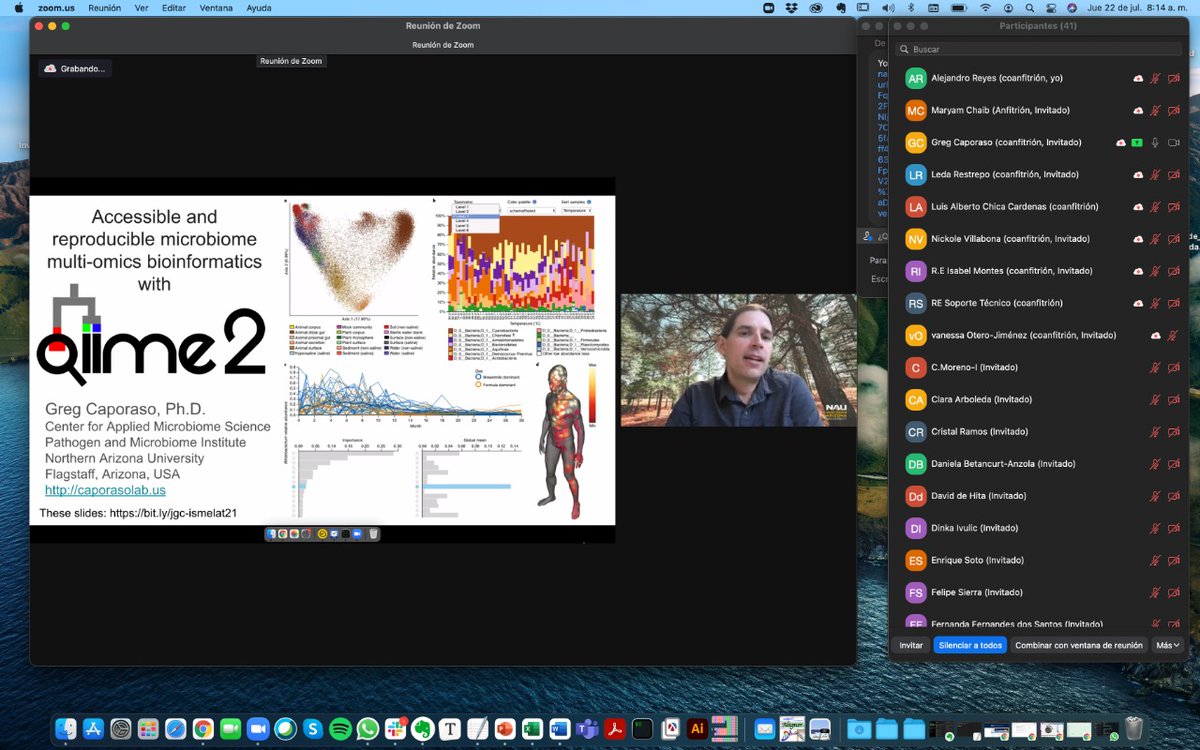
Task: Click Silenciar a todos button
Action: point(970,645)
